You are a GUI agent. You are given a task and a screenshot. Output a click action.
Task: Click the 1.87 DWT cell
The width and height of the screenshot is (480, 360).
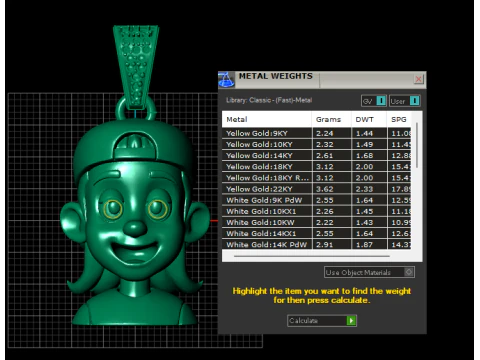369,244
